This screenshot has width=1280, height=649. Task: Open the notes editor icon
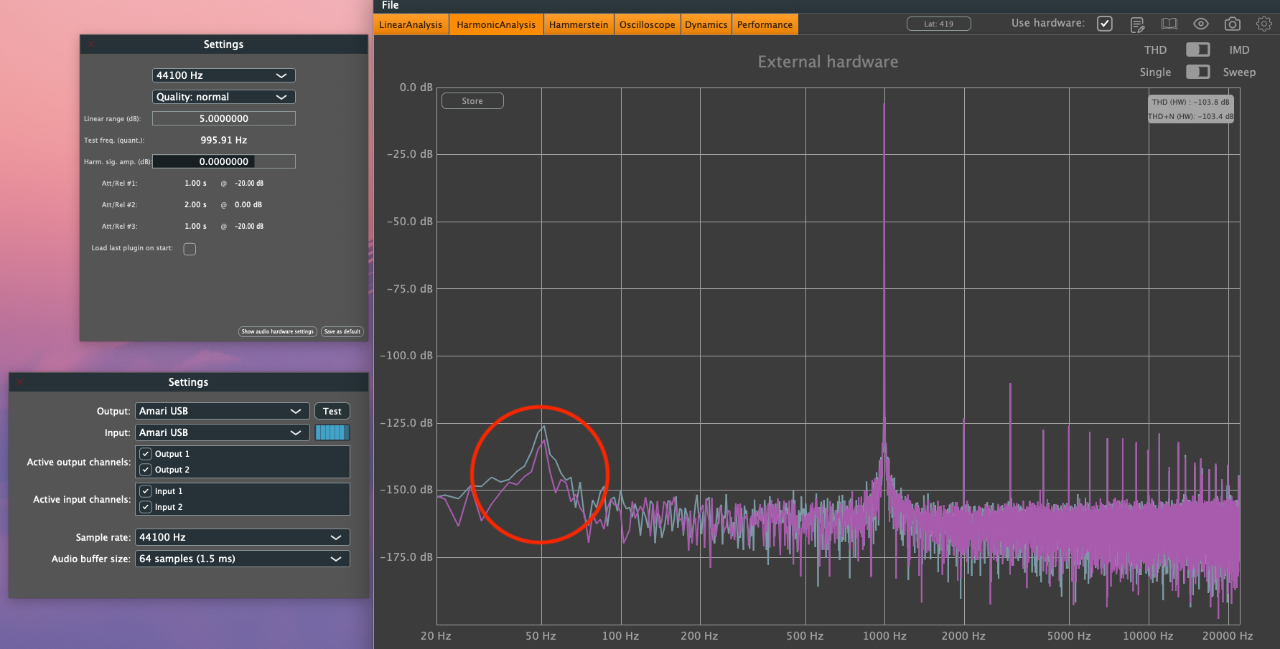tap(1137, 24)
